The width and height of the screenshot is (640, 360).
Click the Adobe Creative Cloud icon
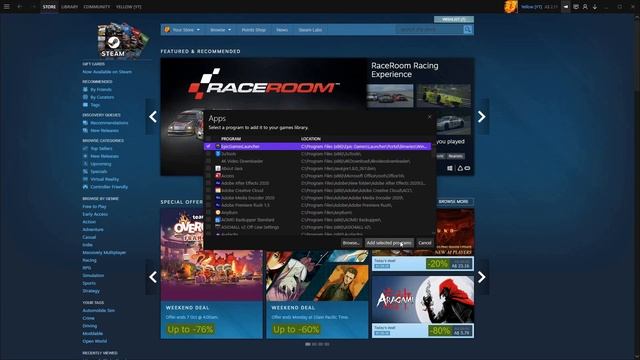click(x=218, y=191)
